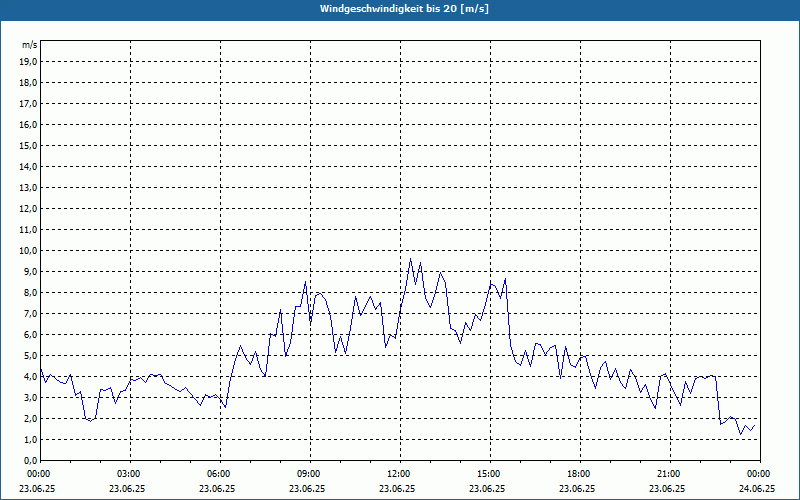
Task: Click the "23.06.25" date under 03:00
Action: (127, 488)
